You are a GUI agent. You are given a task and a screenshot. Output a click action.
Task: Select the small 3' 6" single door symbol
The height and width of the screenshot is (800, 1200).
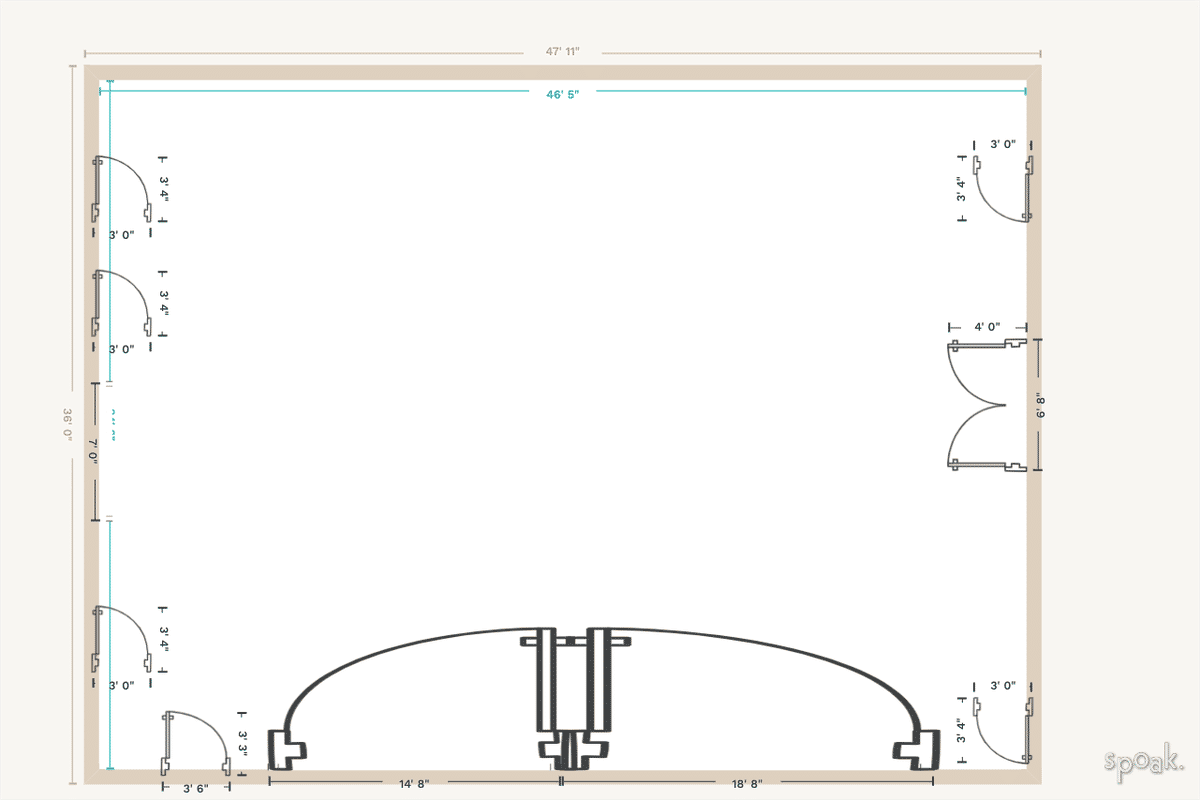196,743
